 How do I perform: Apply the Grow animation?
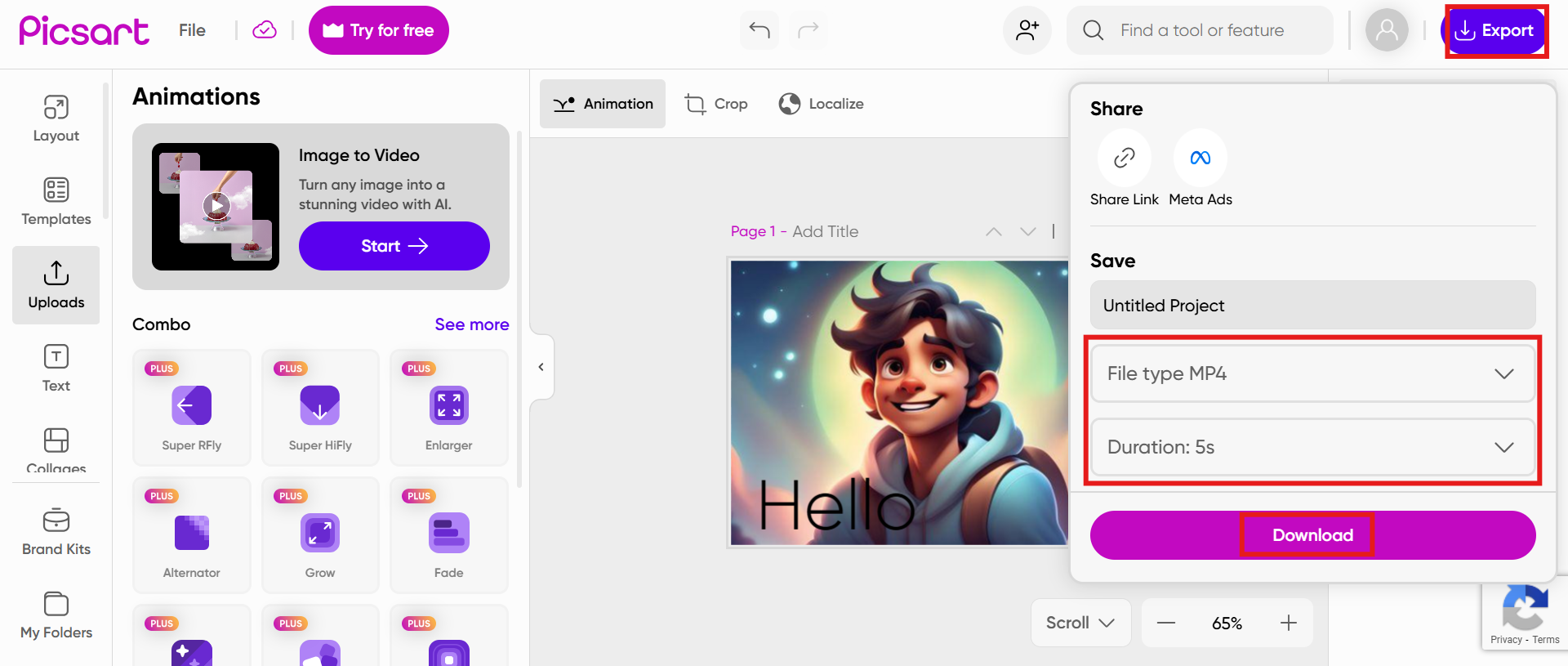(x=320, y=535)
